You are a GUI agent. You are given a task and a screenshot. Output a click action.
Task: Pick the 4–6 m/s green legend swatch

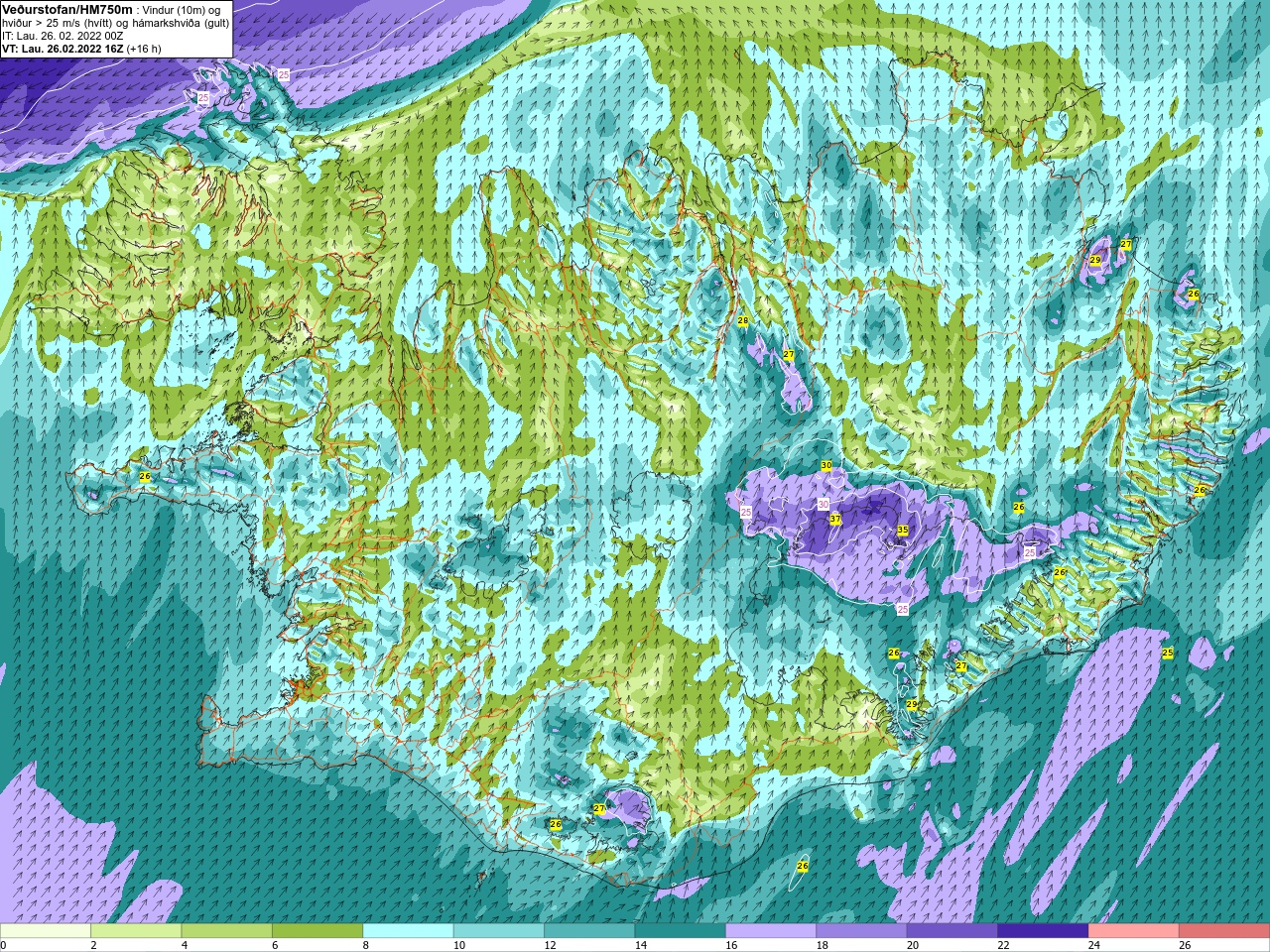[x=227, y=931]
